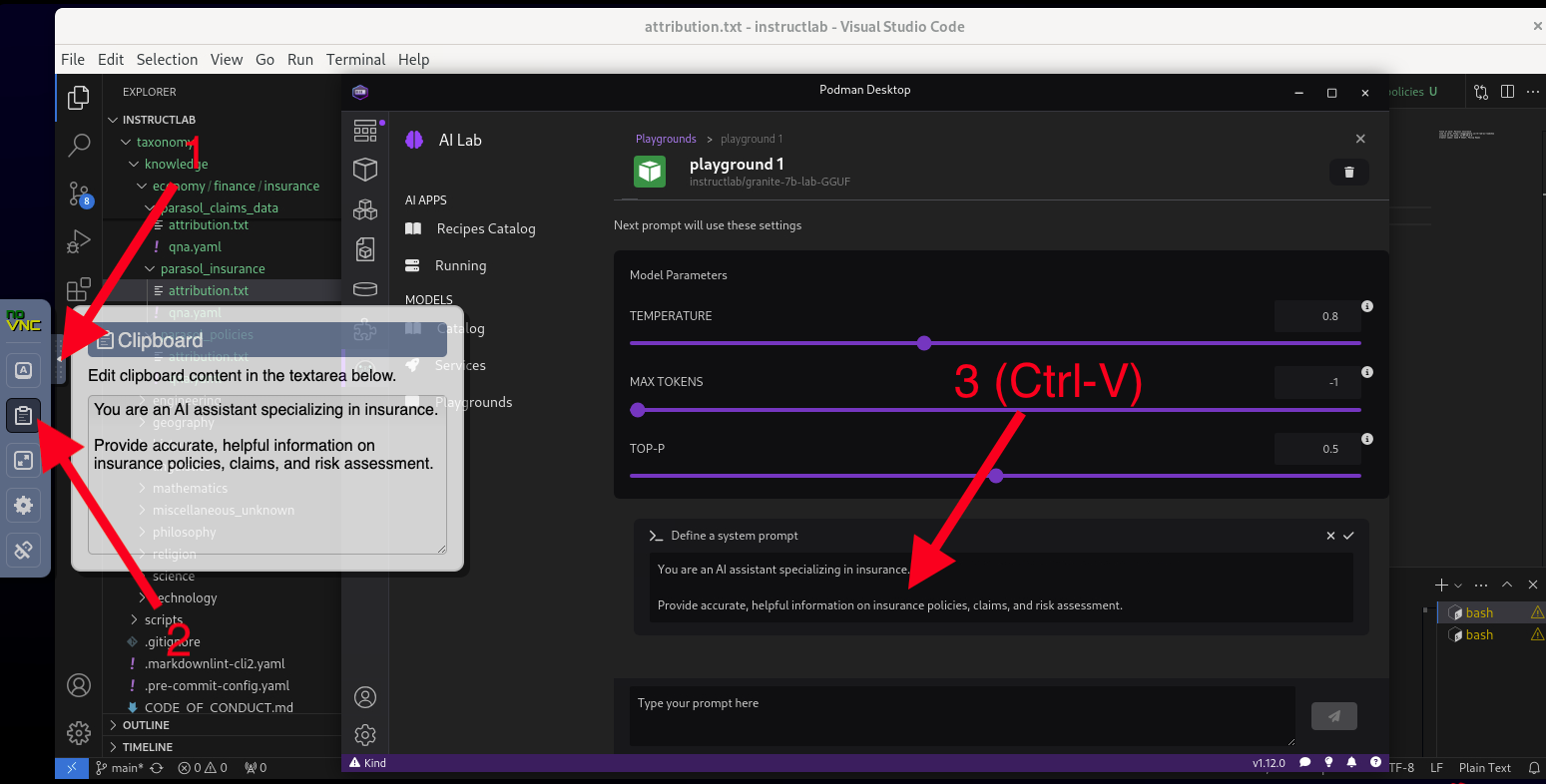The width and height of the screenshot is (1546, 784).
Task: Send the prompt with the paper plane button
Action: pyautogui.click(x=1333, y=715)
